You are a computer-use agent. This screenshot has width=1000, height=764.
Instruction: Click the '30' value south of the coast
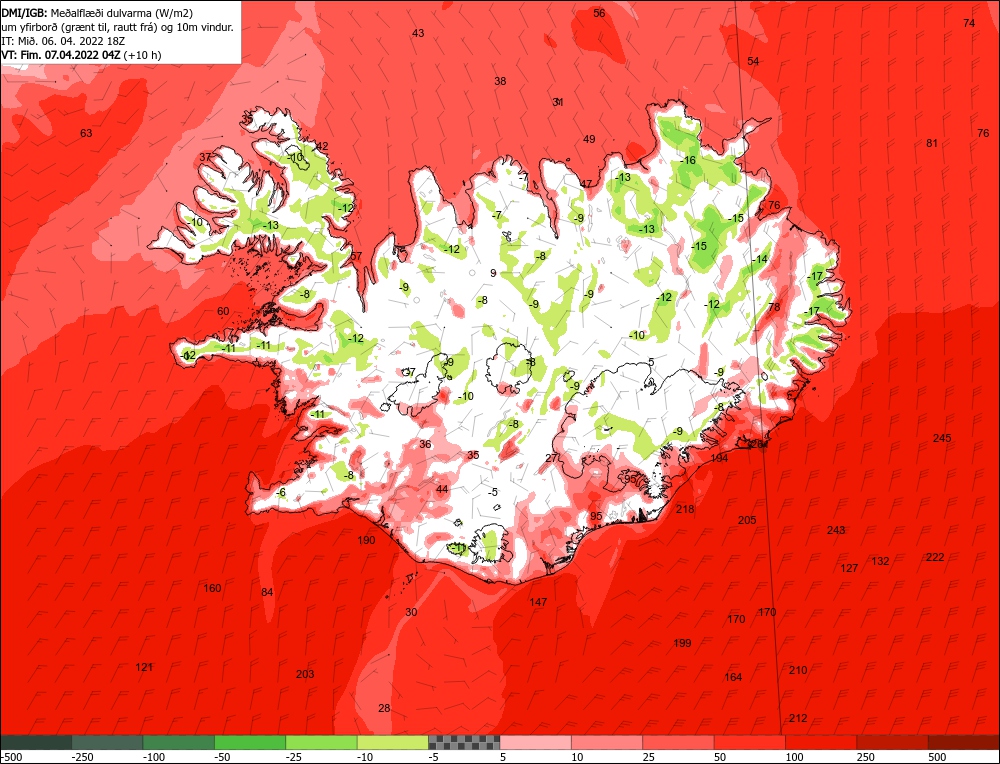pyautogui.click(x=411, y=612)
